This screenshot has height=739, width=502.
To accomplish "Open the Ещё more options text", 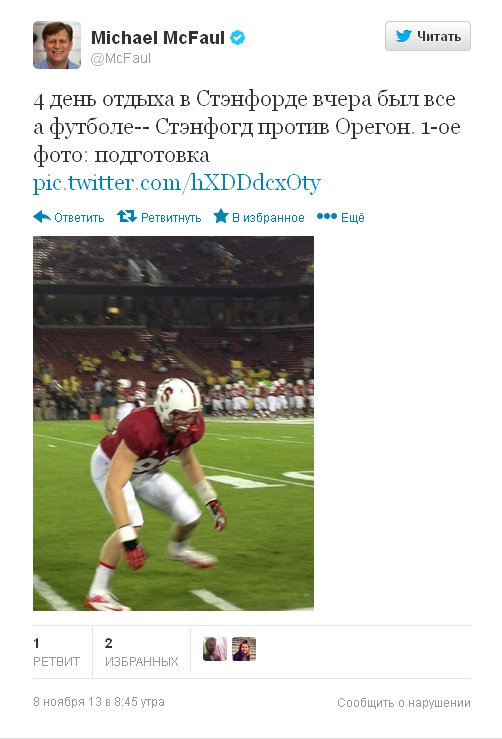I will pos(353,218).
